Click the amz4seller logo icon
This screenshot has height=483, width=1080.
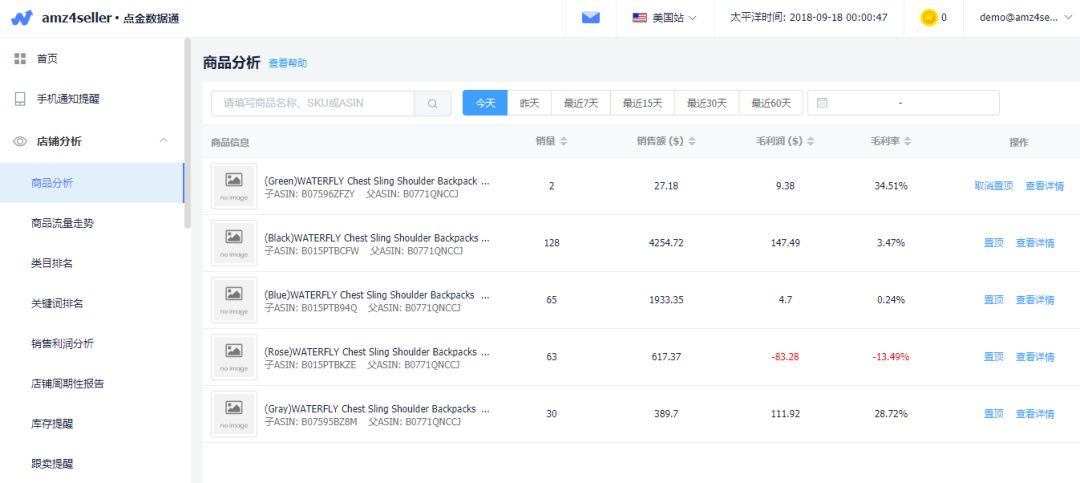(22, 18)
